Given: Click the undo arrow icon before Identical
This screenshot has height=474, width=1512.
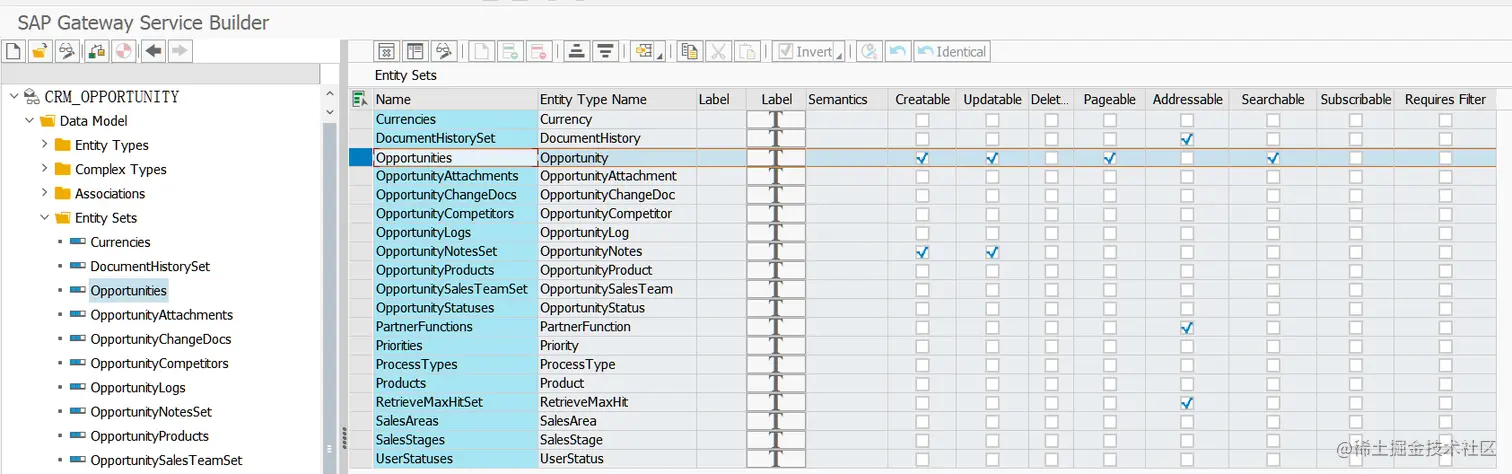Looking at the screenshot, I should coord(898,51).
